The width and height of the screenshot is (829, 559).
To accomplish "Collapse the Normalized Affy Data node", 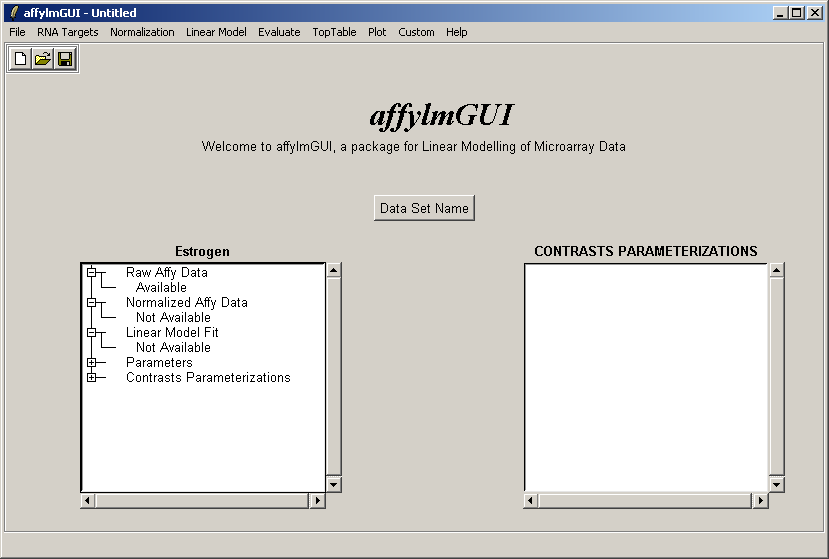I will [x=91, y=302].
